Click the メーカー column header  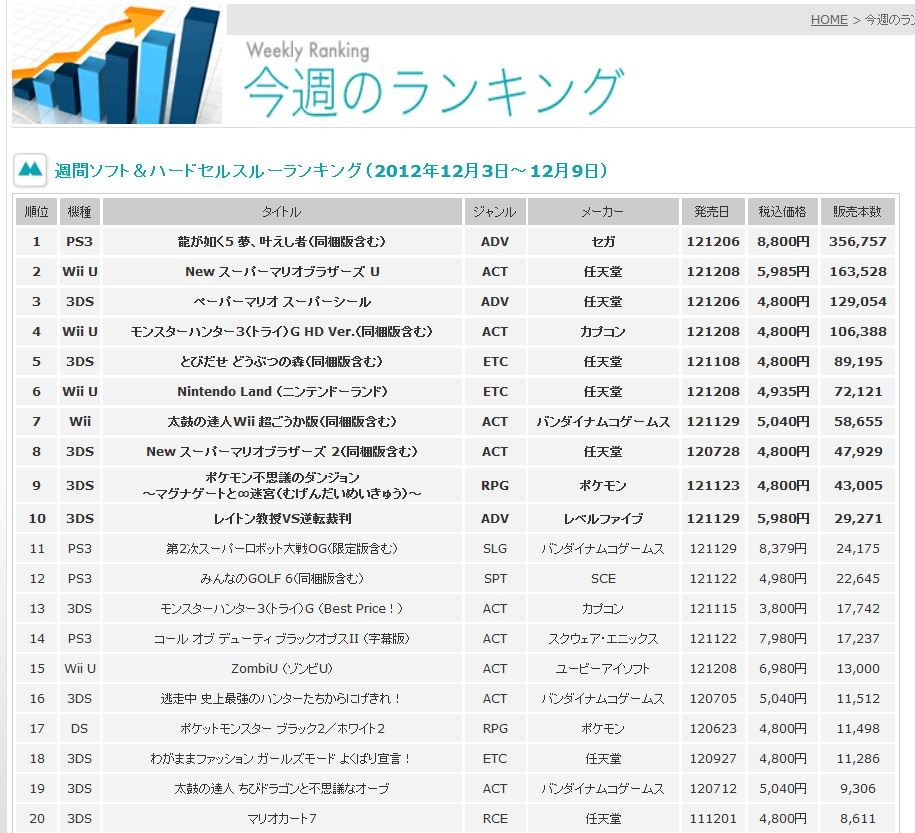[x=603, y=212]
